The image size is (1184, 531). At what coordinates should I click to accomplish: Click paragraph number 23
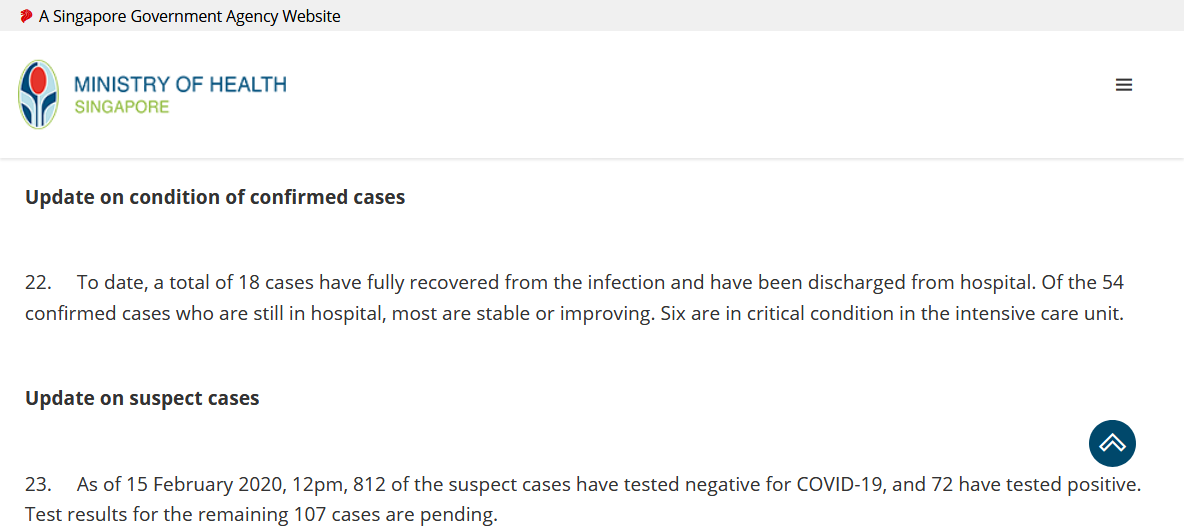[38, 484]
